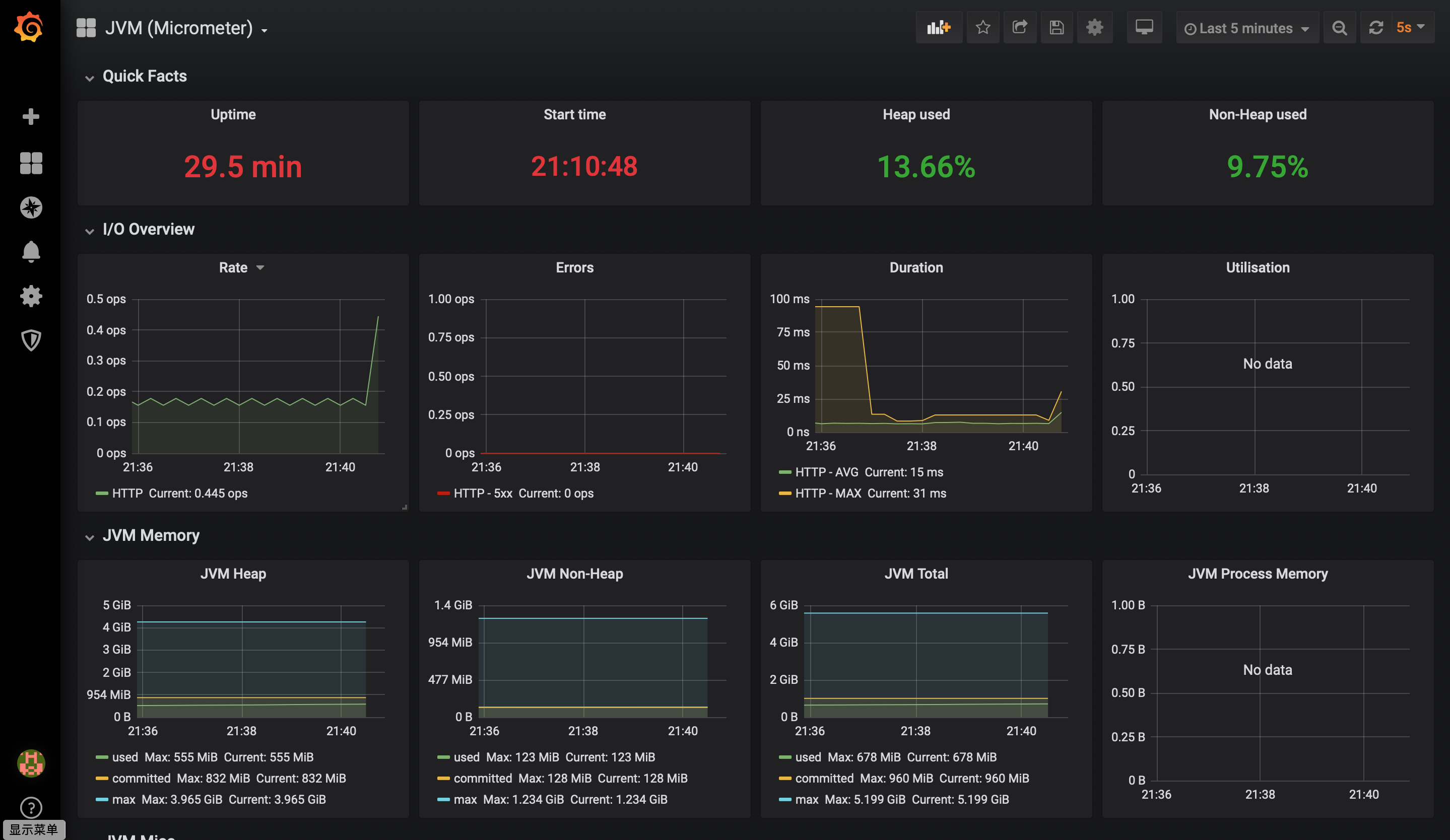Viewport: 1450px width, 840px height.
Task: Toggle committed series in JVM Heap legend
Action: pos(141,778)
